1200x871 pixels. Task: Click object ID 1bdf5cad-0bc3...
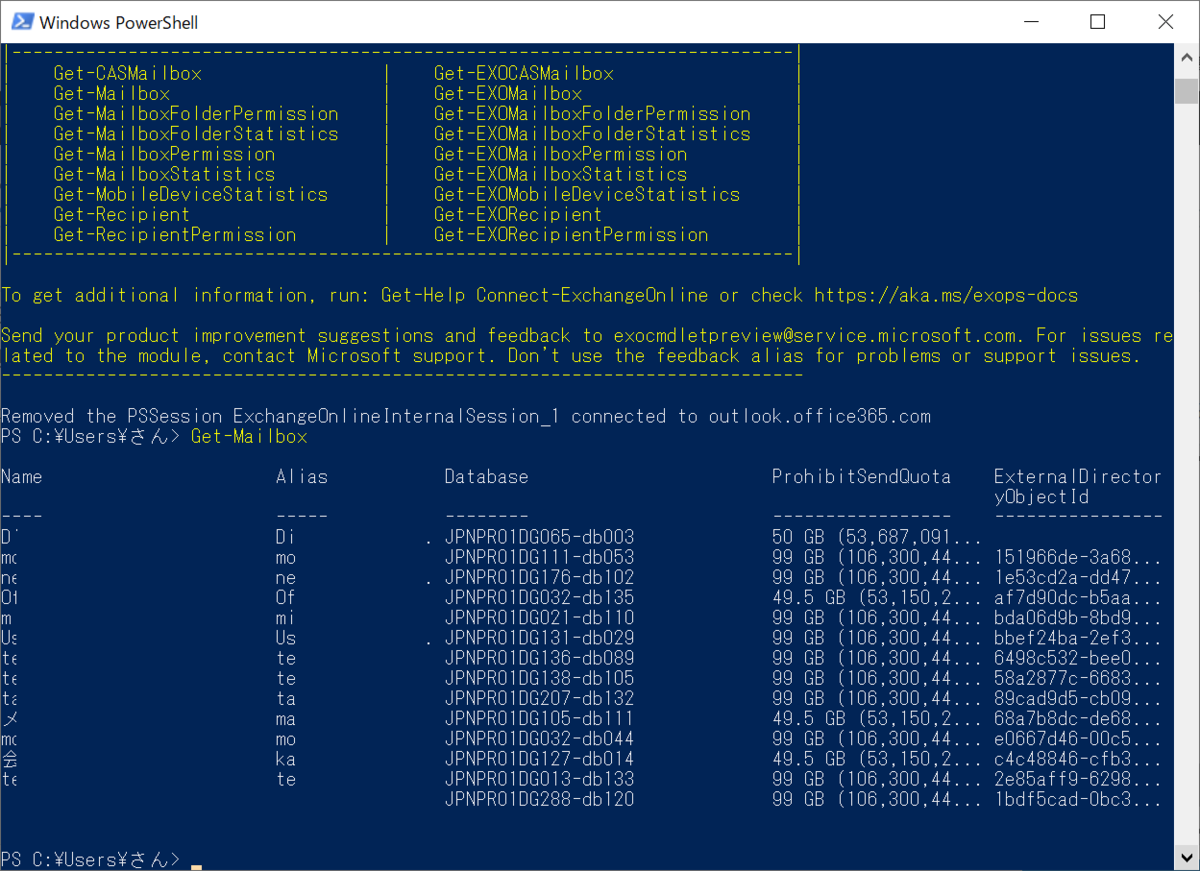pos(1078,799)
